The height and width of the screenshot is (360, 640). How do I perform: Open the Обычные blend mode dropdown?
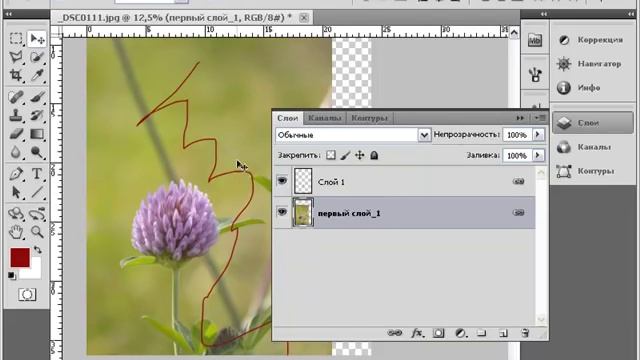424,135
